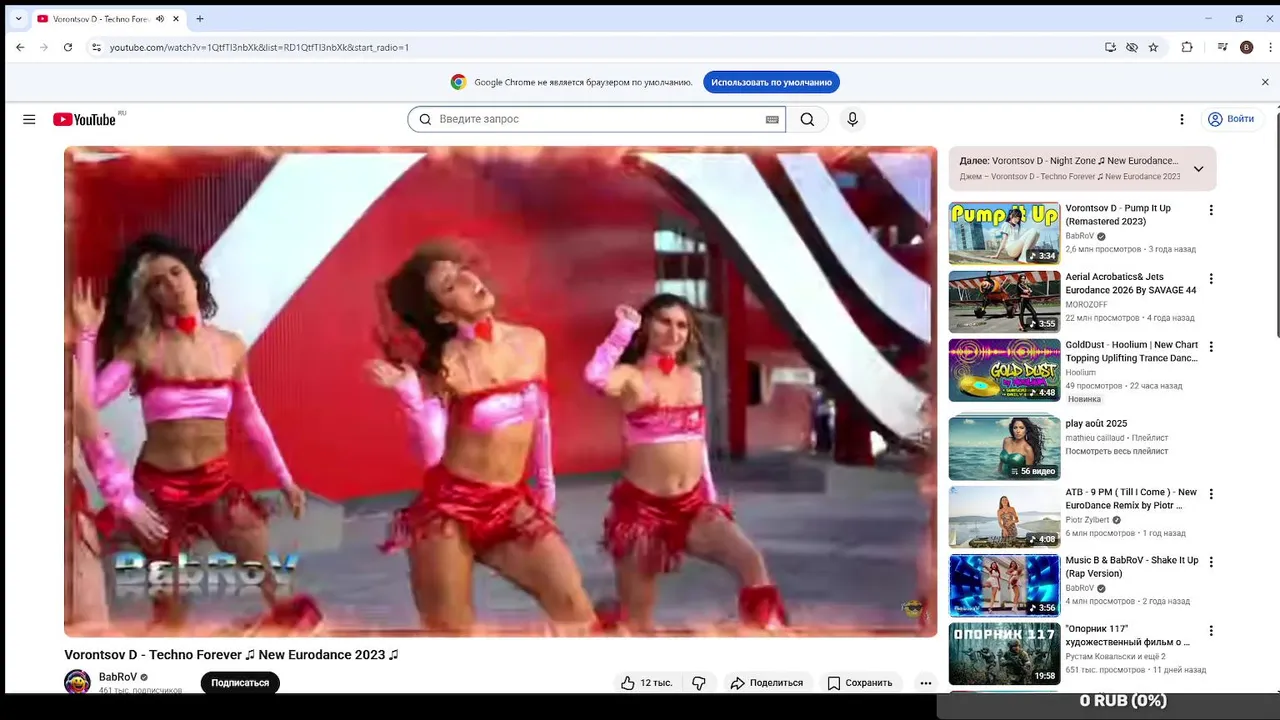Click Использовать по умолчанию button
This screenshot has height=720, width=1280.
(x=771, y=82)
